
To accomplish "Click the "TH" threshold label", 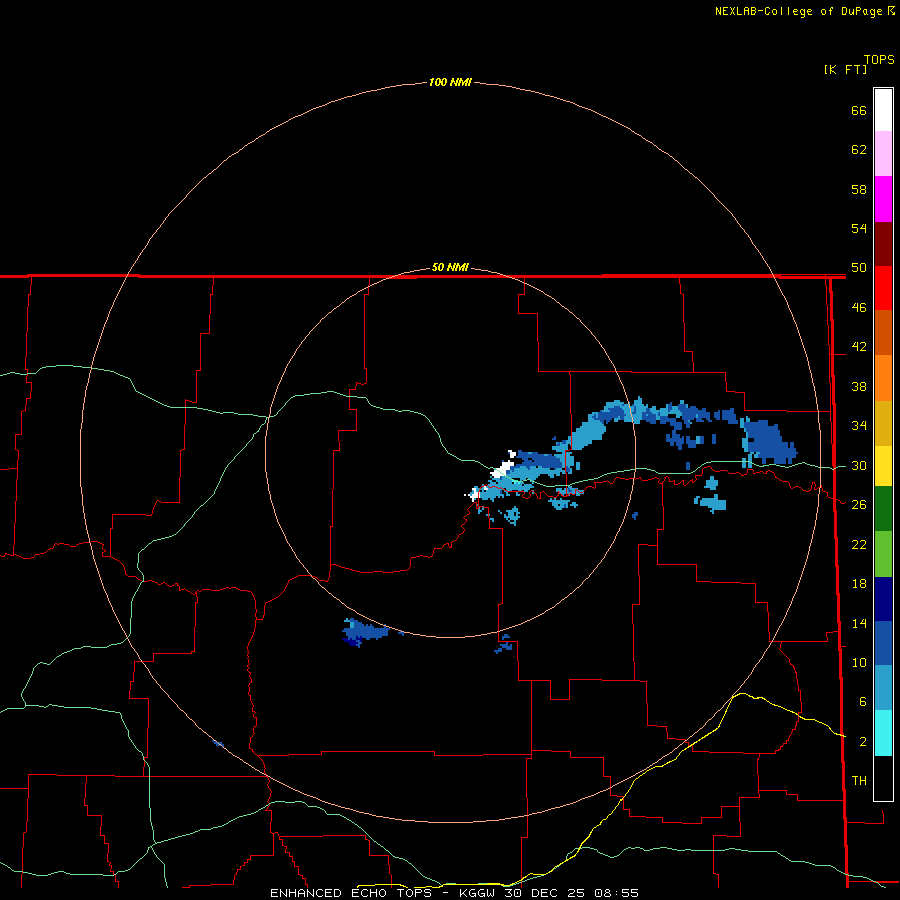I will [x=859, y=781].
